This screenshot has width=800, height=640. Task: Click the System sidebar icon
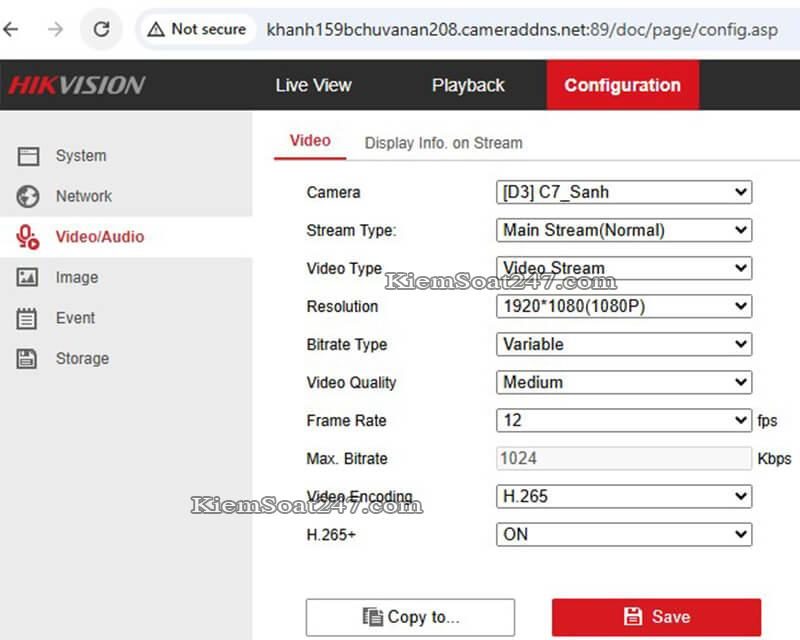[x=28, y=156]
